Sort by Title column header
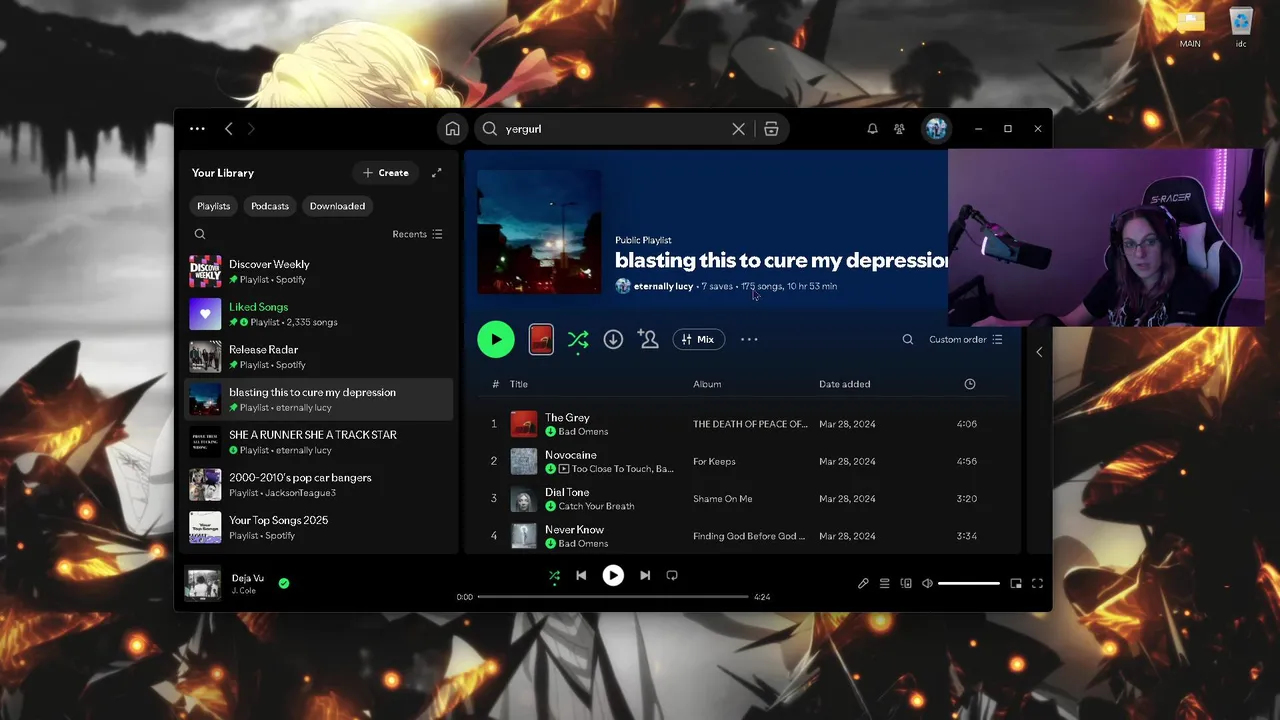Image resolution: width=1280 pixels, height=720 pixels. (x=518, y=384)
